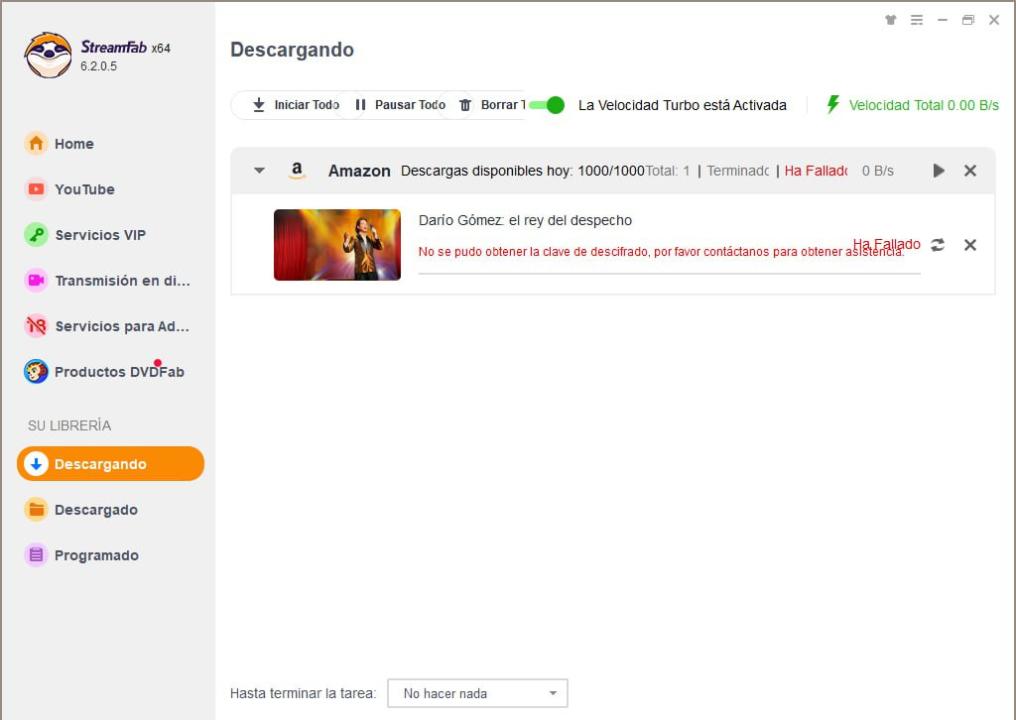The width and height of the screenshot is (1016, 720).
Task: Start the Amazon group with play button
Action: pos(939,170)
